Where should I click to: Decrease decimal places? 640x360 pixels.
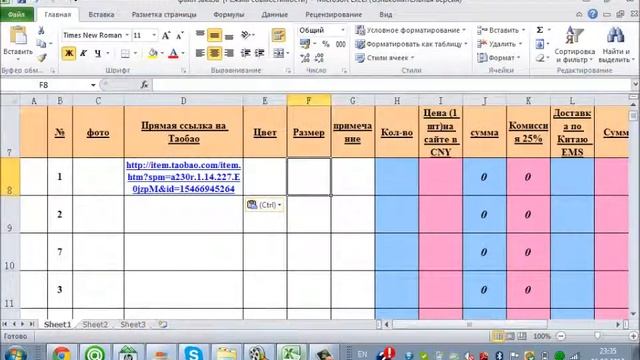click(319, 58)
